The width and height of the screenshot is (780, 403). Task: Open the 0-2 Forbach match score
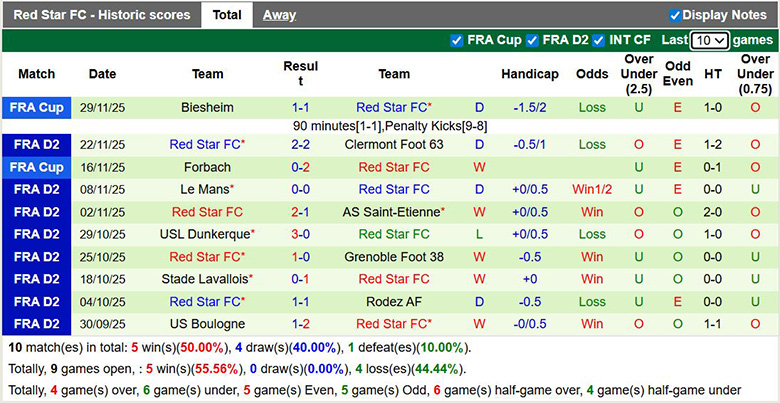point(300,167)
